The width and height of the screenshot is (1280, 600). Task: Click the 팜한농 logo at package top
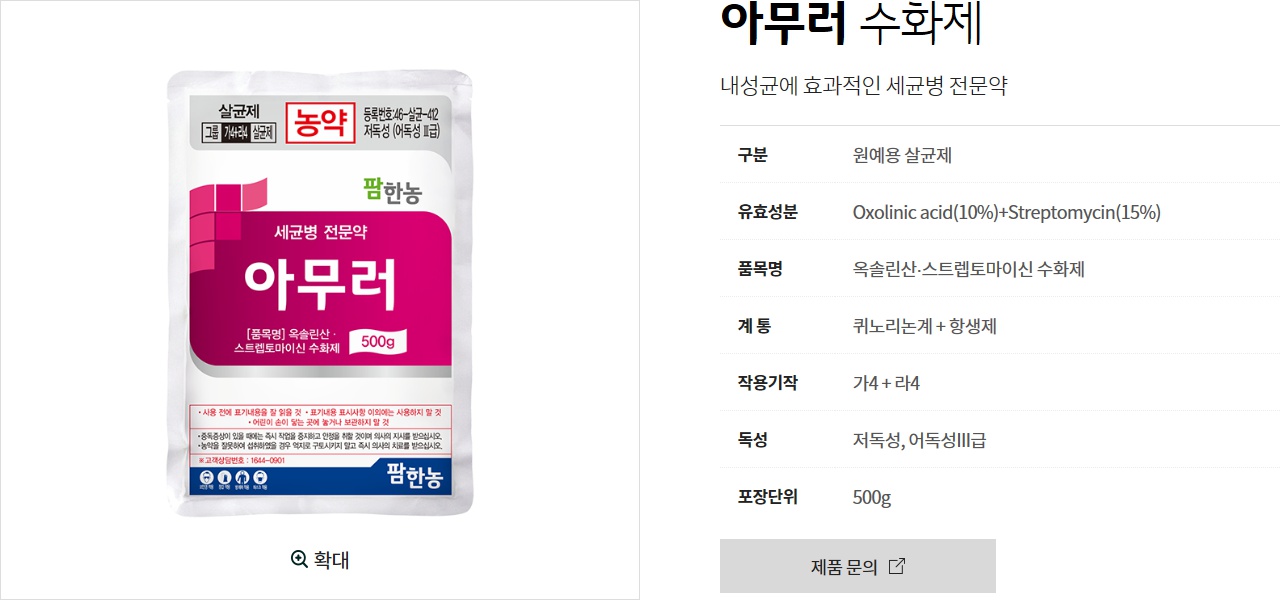392,188
